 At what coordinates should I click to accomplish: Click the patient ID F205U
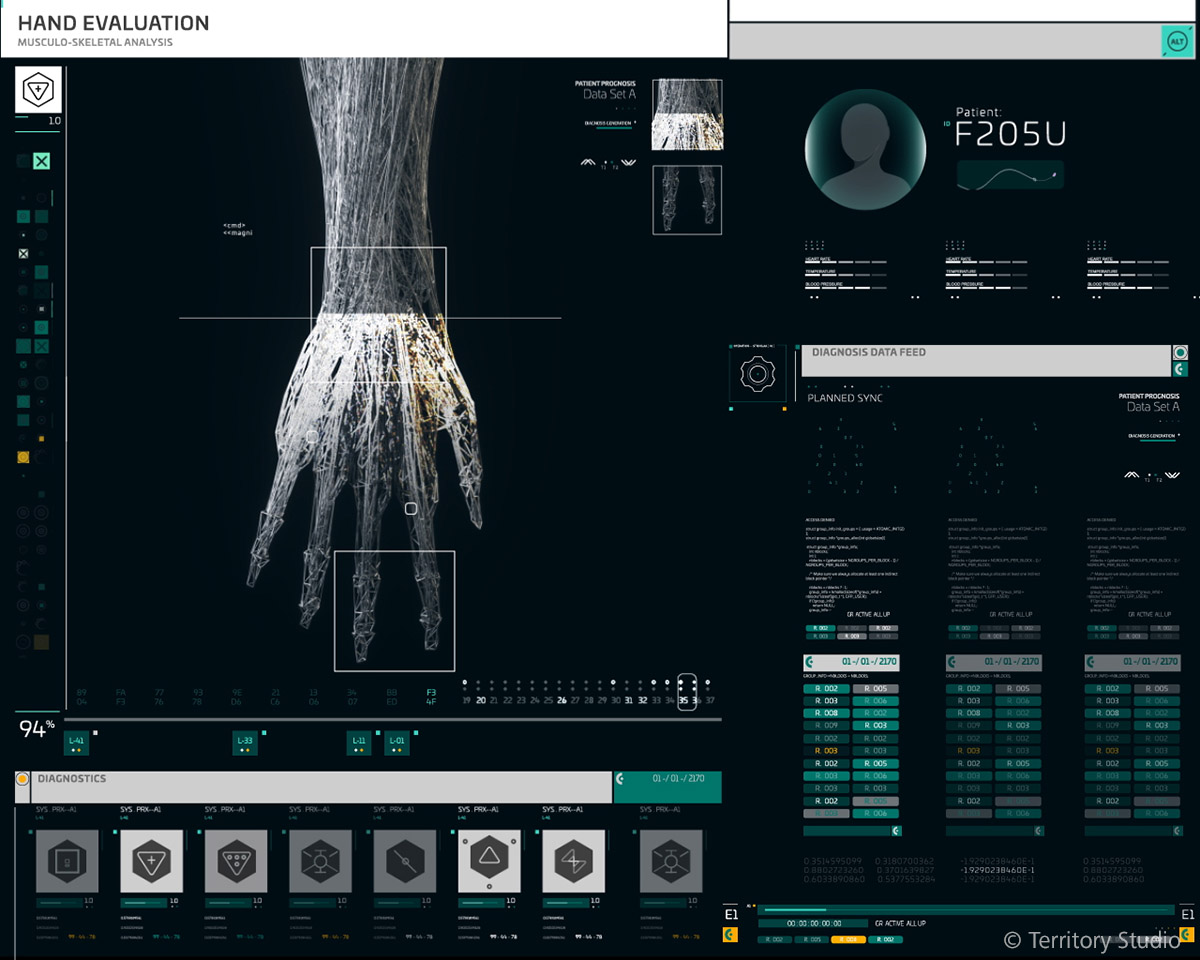1011,134
